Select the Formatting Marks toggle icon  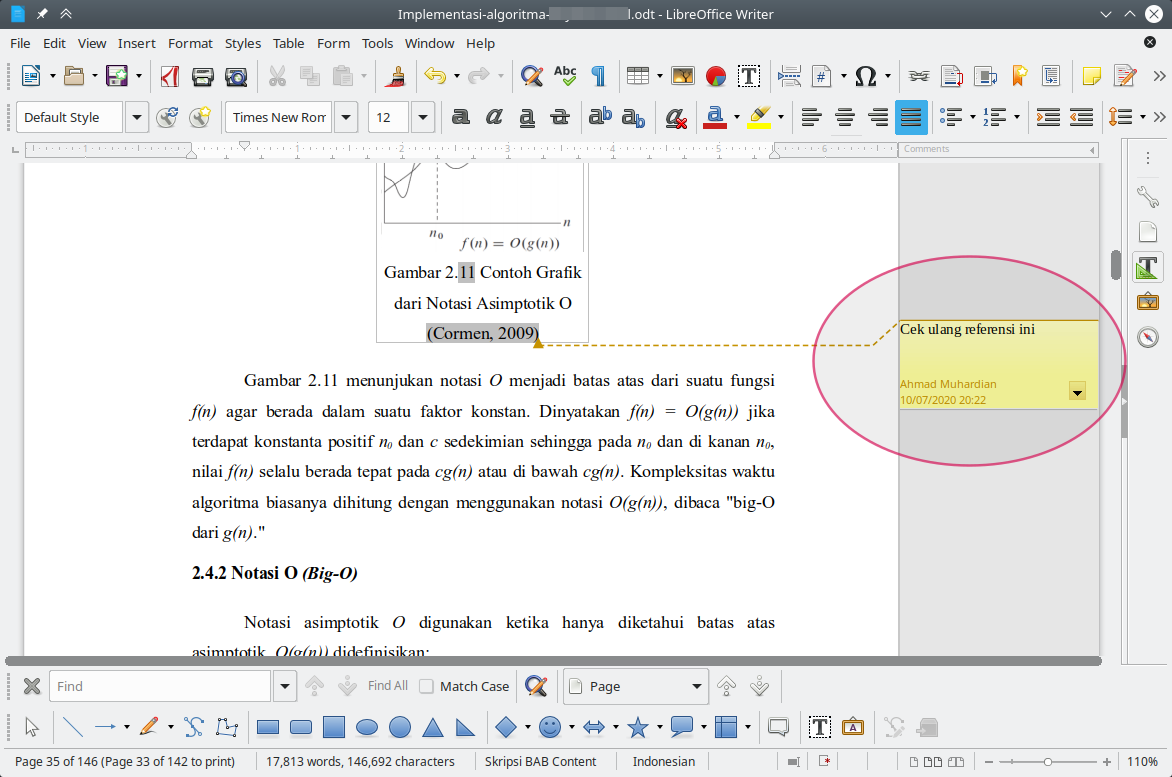[x=597, y=76]
